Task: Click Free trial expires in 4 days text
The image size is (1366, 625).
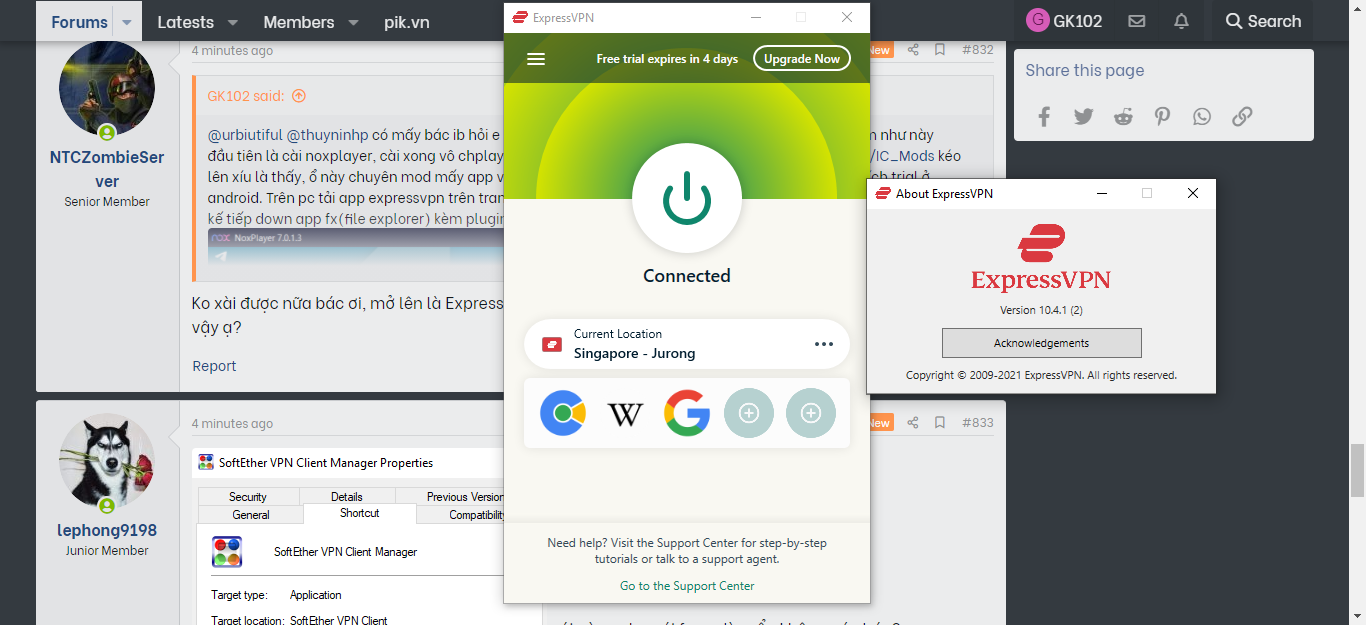Action: (x=667, y=59)
